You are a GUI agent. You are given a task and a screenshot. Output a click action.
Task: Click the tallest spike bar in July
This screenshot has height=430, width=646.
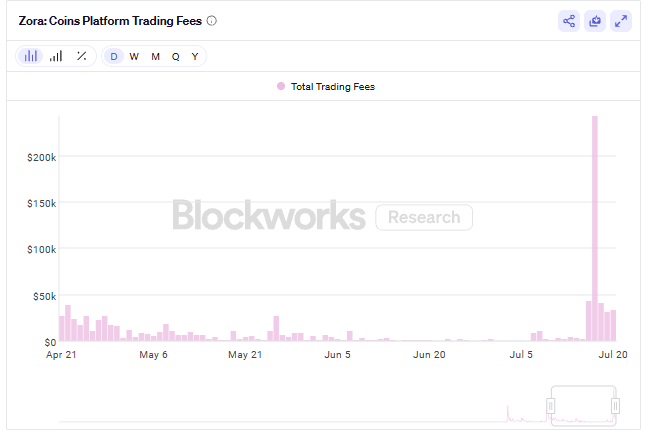[595, 228]
